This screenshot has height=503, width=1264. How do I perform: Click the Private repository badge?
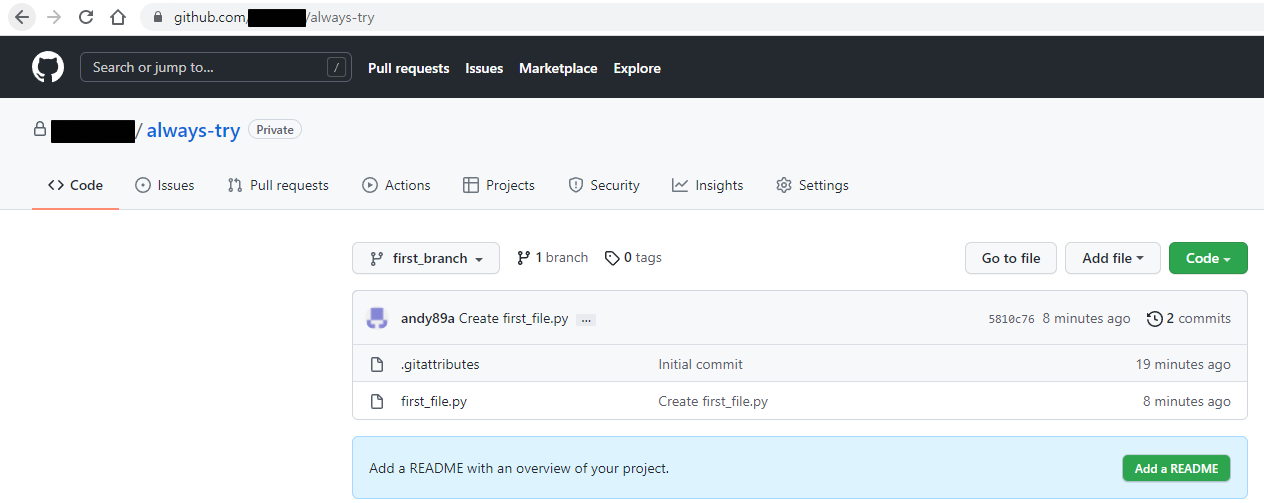[x=275, y=130]
